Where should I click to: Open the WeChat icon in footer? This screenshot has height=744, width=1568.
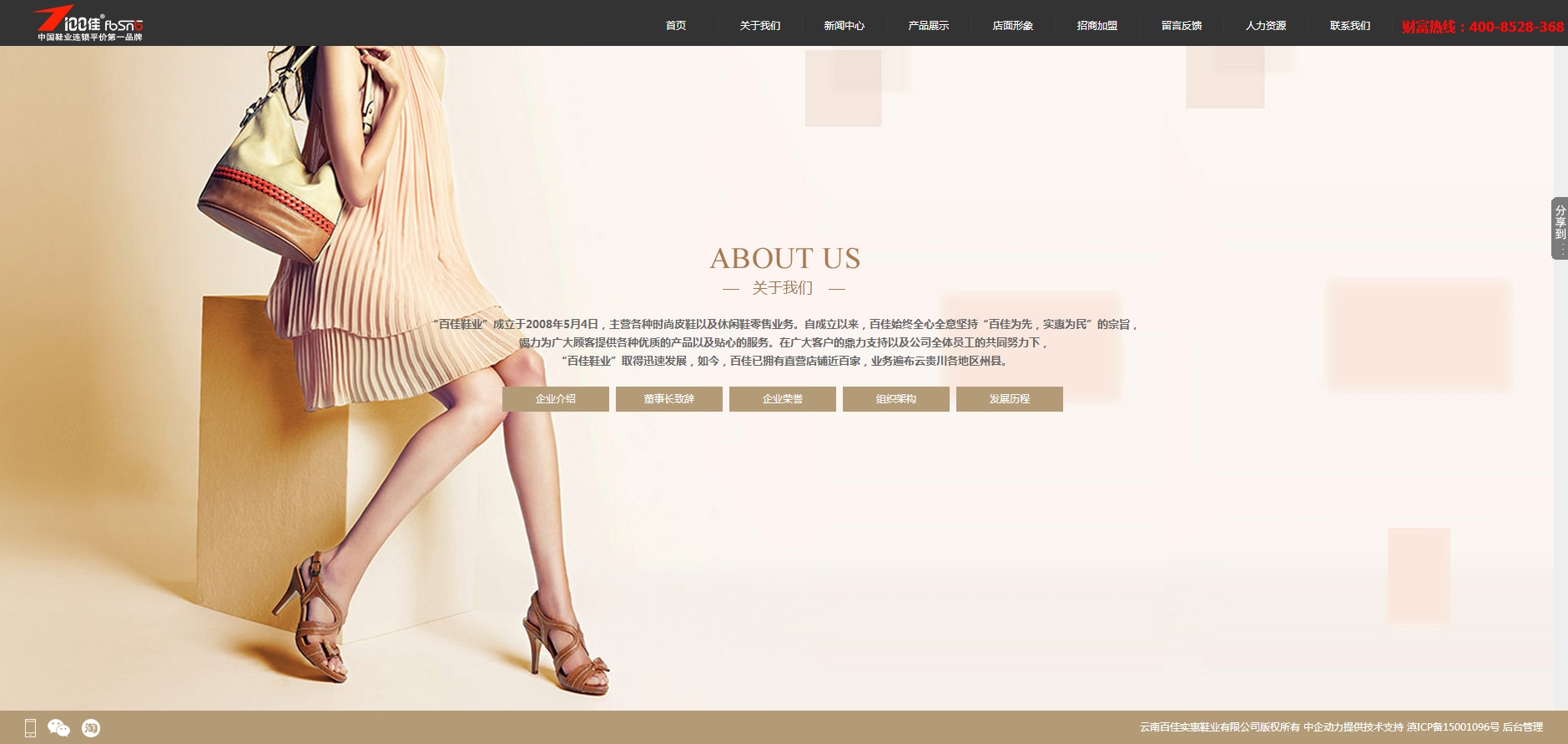pyautogui.click(x=58, y=728)
